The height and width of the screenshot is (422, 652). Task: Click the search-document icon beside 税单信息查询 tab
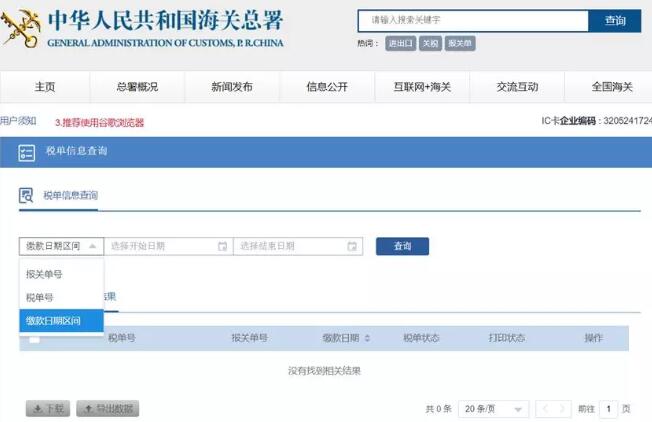coord(27,195)
